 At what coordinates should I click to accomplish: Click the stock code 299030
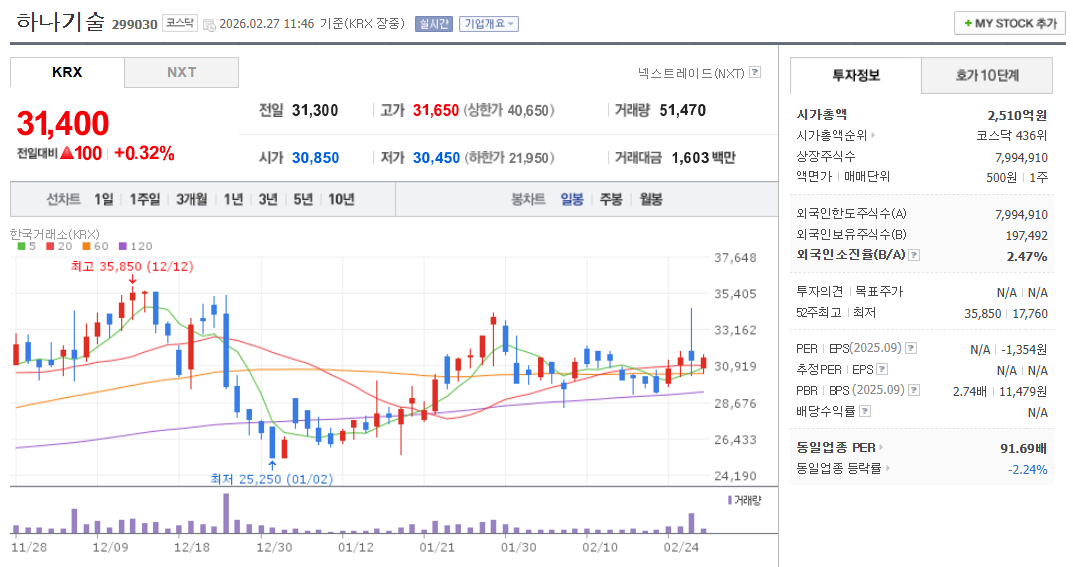134,25
